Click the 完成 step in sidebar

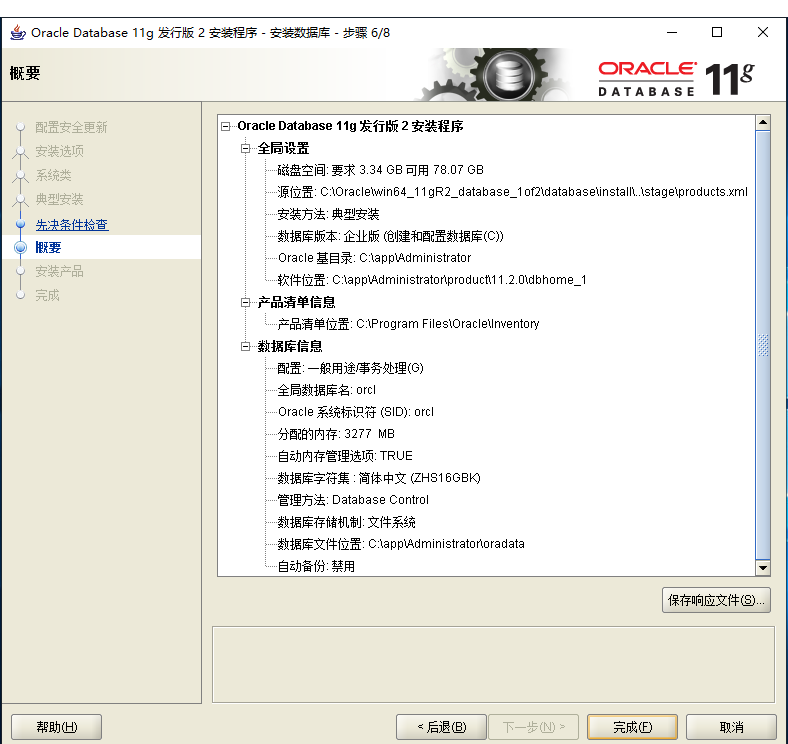point(47,295)
